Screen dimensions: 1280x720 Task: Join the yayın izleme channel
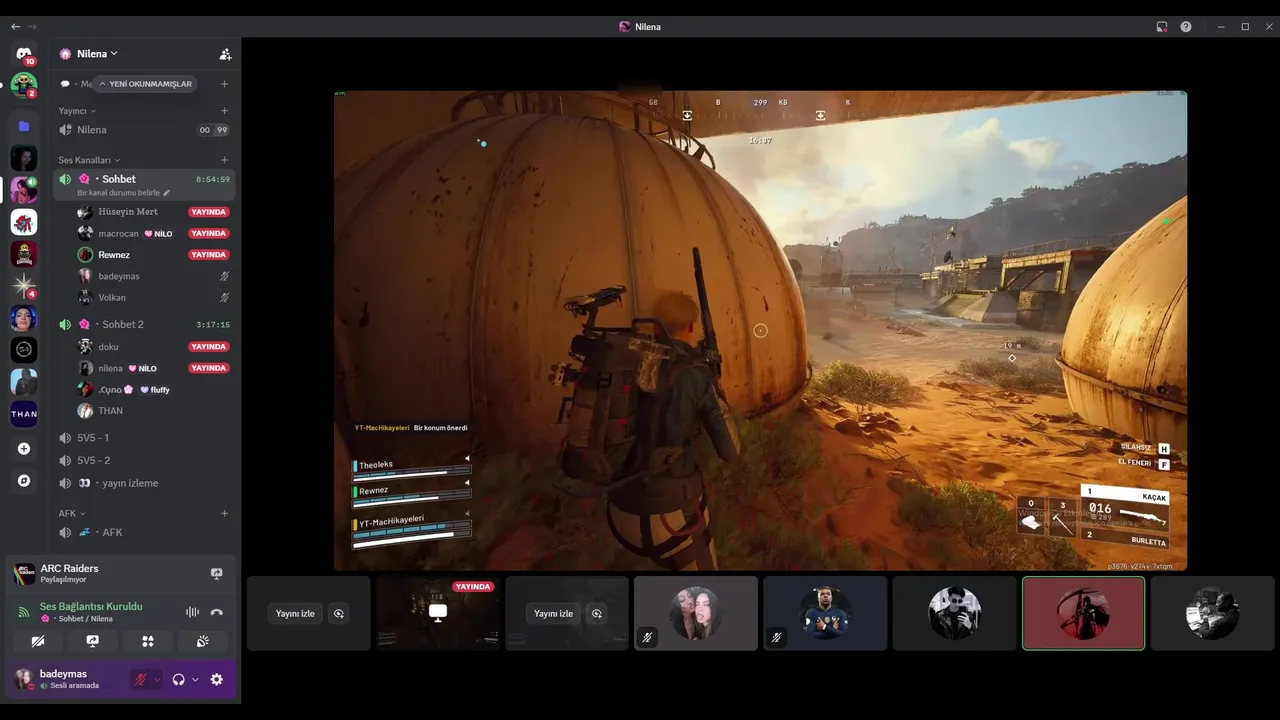(145, 483)
